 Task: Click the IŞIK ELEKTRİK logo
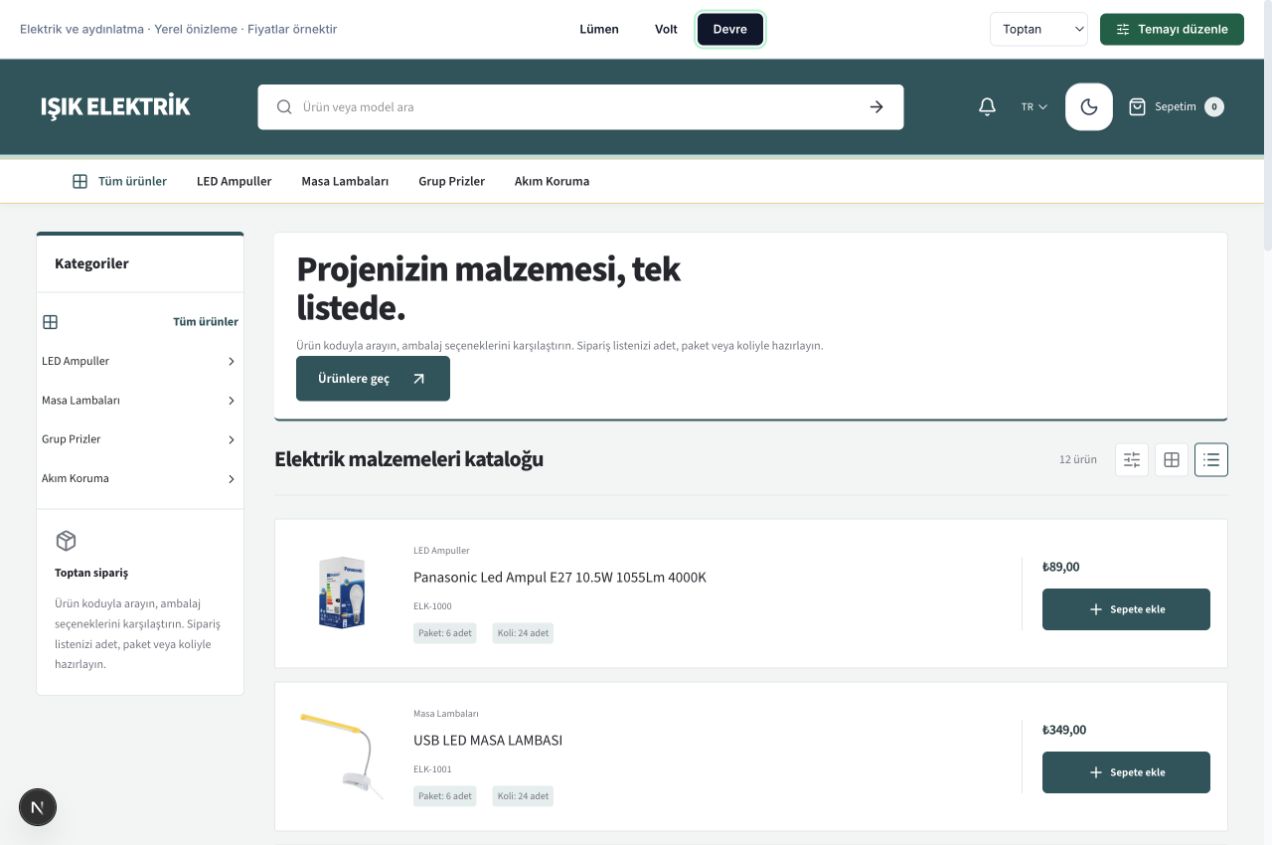coord(115,107)
